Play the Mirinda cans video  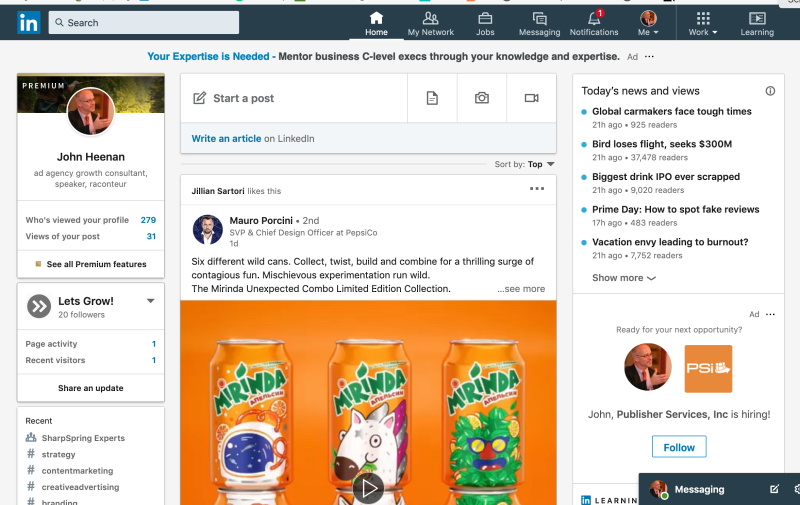[x=368, y=488]
